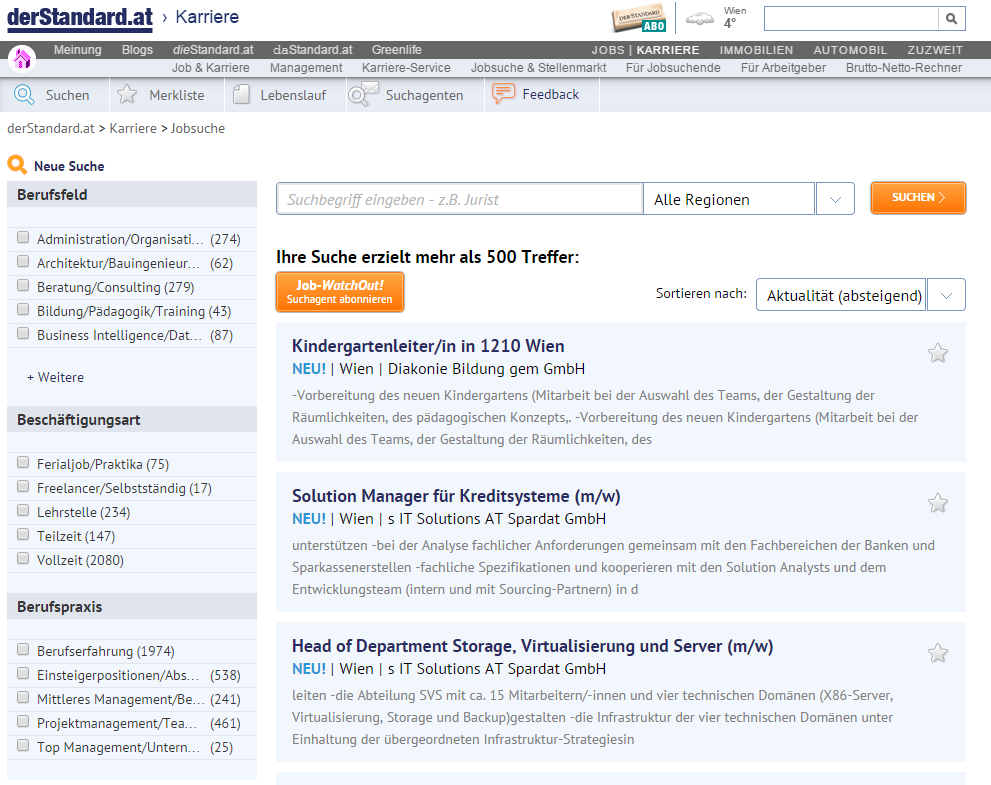Click the Suchbegriff eingeben search field
991x785 pixels.
[x=459, y=199]
